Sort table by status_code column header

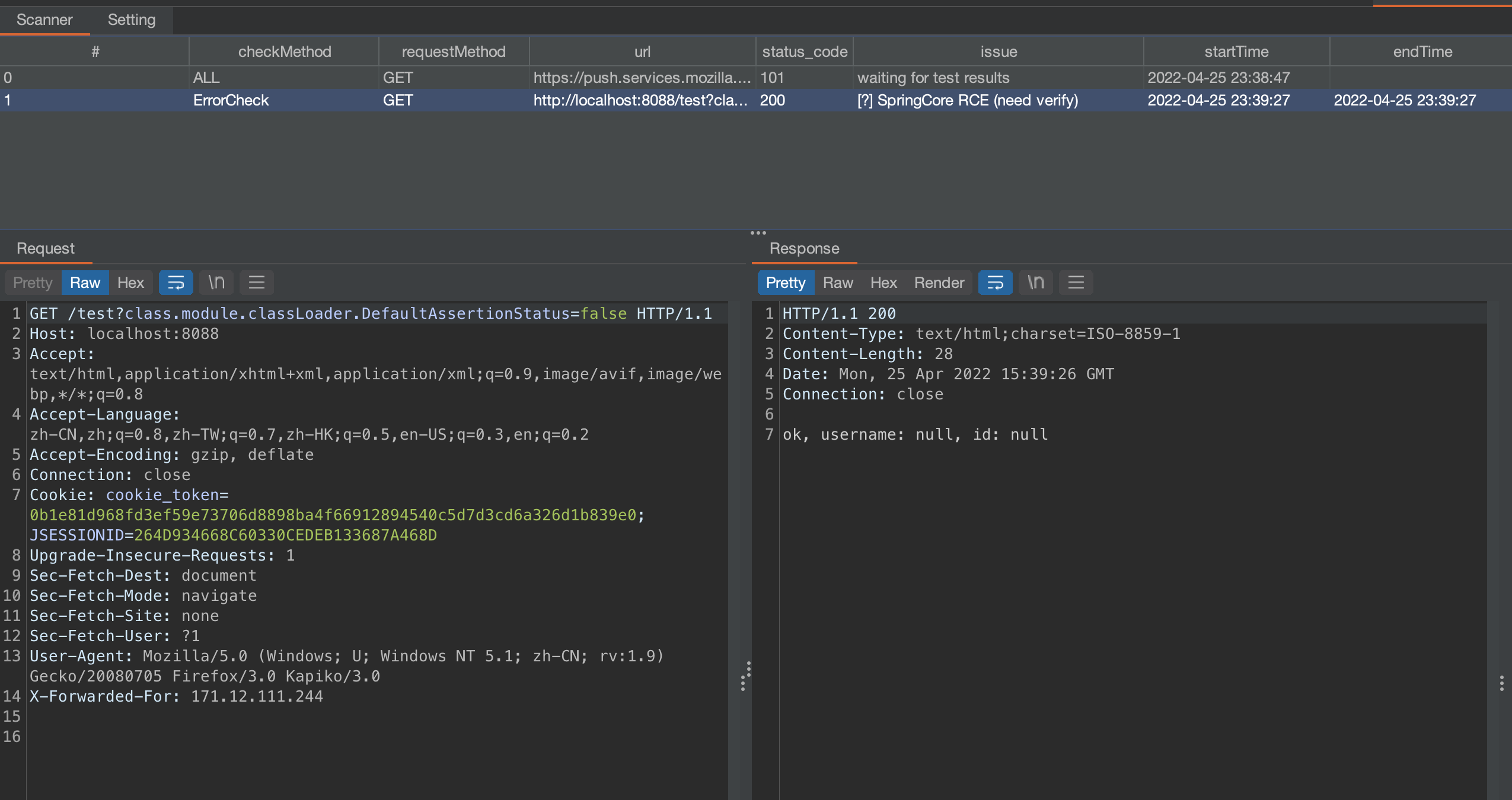[804, 52]
